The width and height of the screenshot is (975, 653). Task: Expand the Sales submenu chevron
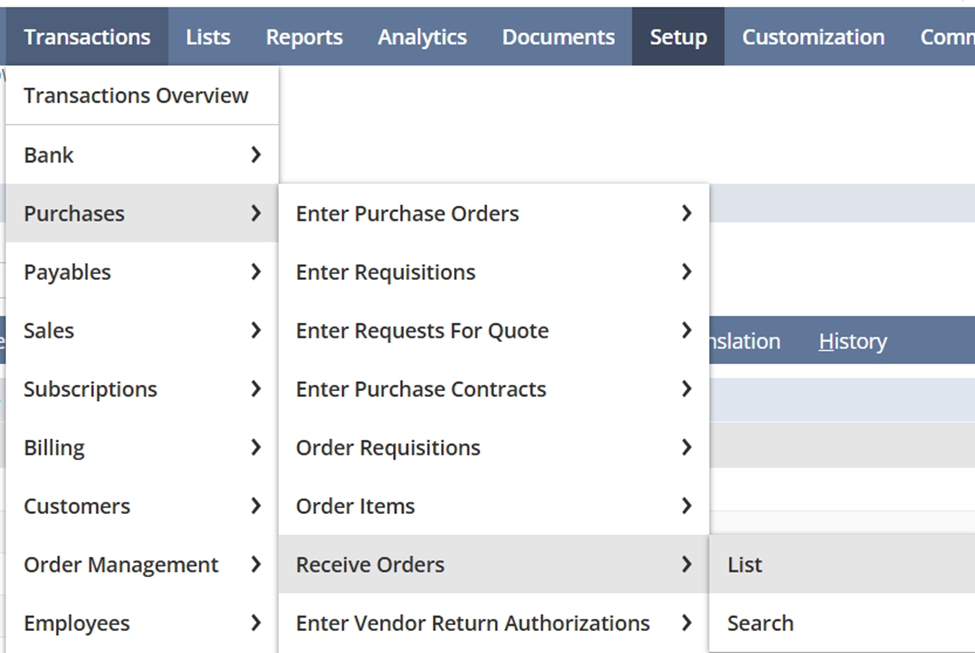pos(256,331)
